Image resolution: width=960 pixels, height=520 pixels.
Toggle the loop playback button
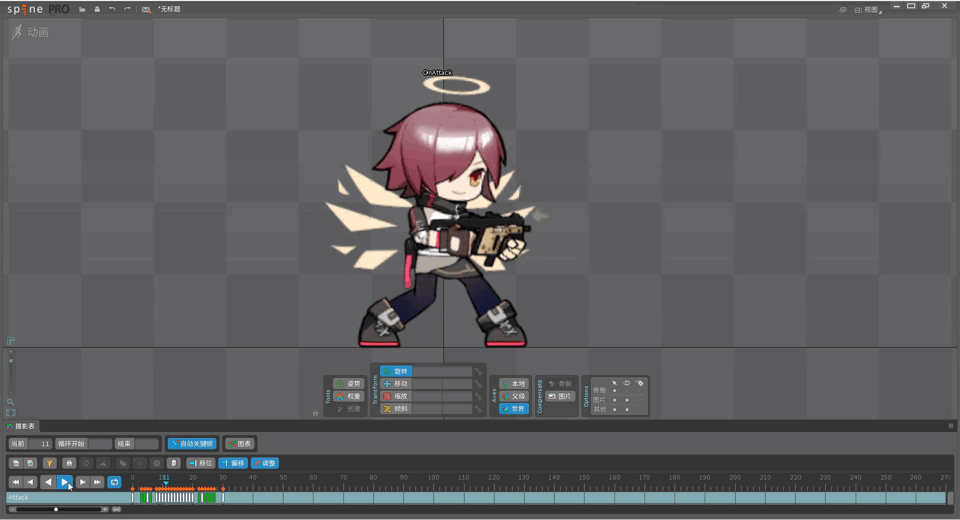pyautogui.click(x=114, y=482)
